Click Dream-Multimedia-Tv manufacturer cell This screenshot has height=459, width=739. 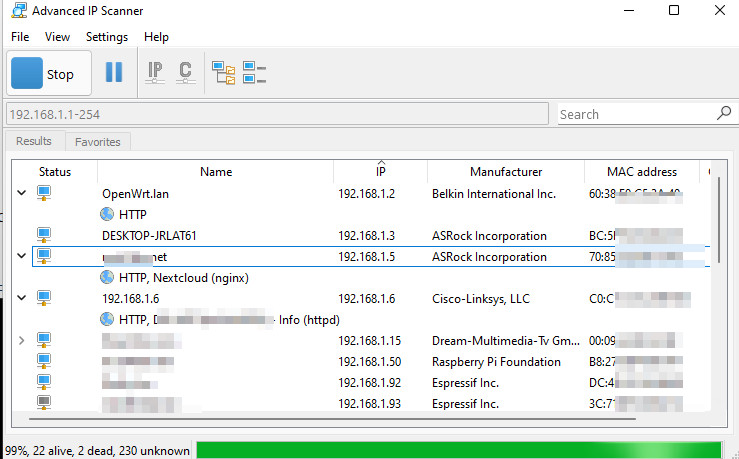coord(506,341)
